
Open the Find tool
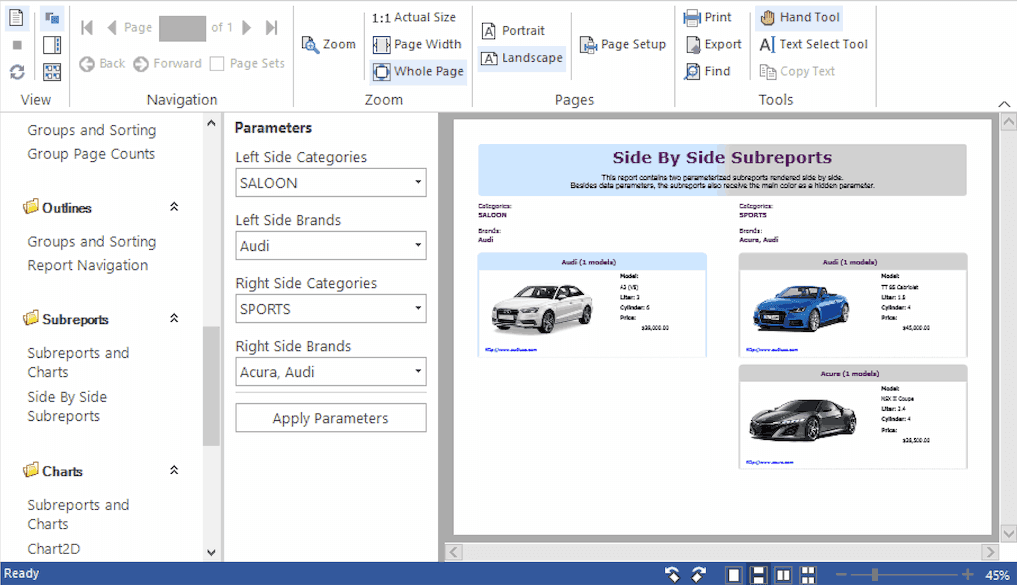click(x=707, y=71)
